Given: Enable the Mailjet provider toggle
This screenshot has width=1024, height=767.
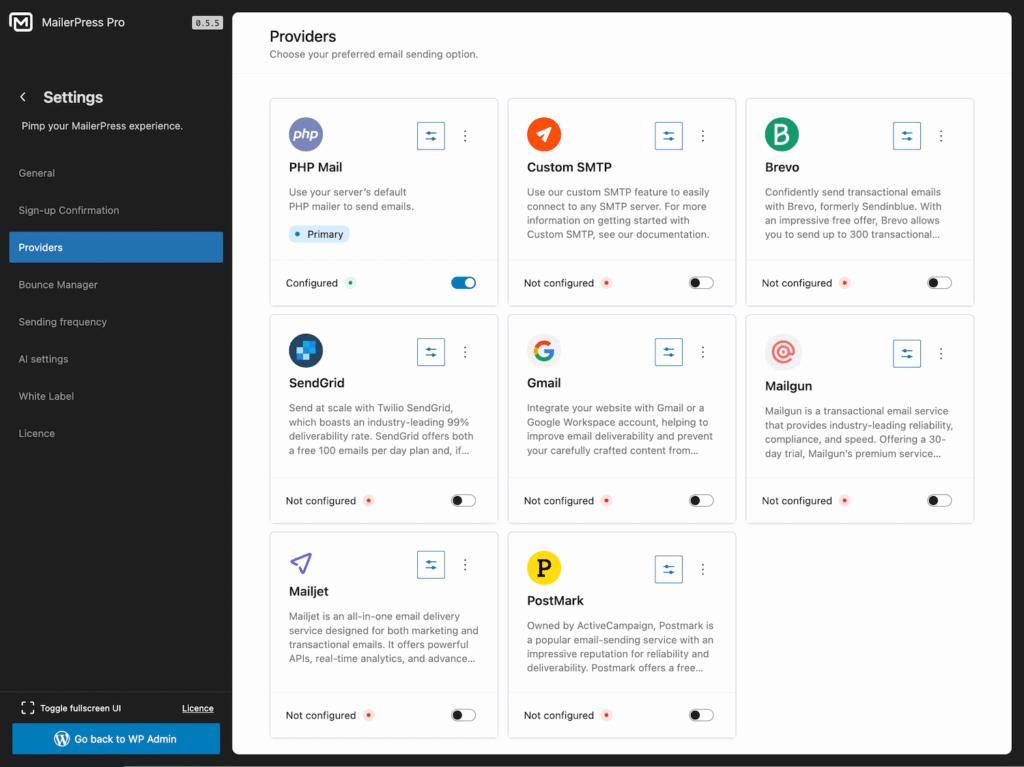Looking at the screenshot, I should click(x=463, y=715).
